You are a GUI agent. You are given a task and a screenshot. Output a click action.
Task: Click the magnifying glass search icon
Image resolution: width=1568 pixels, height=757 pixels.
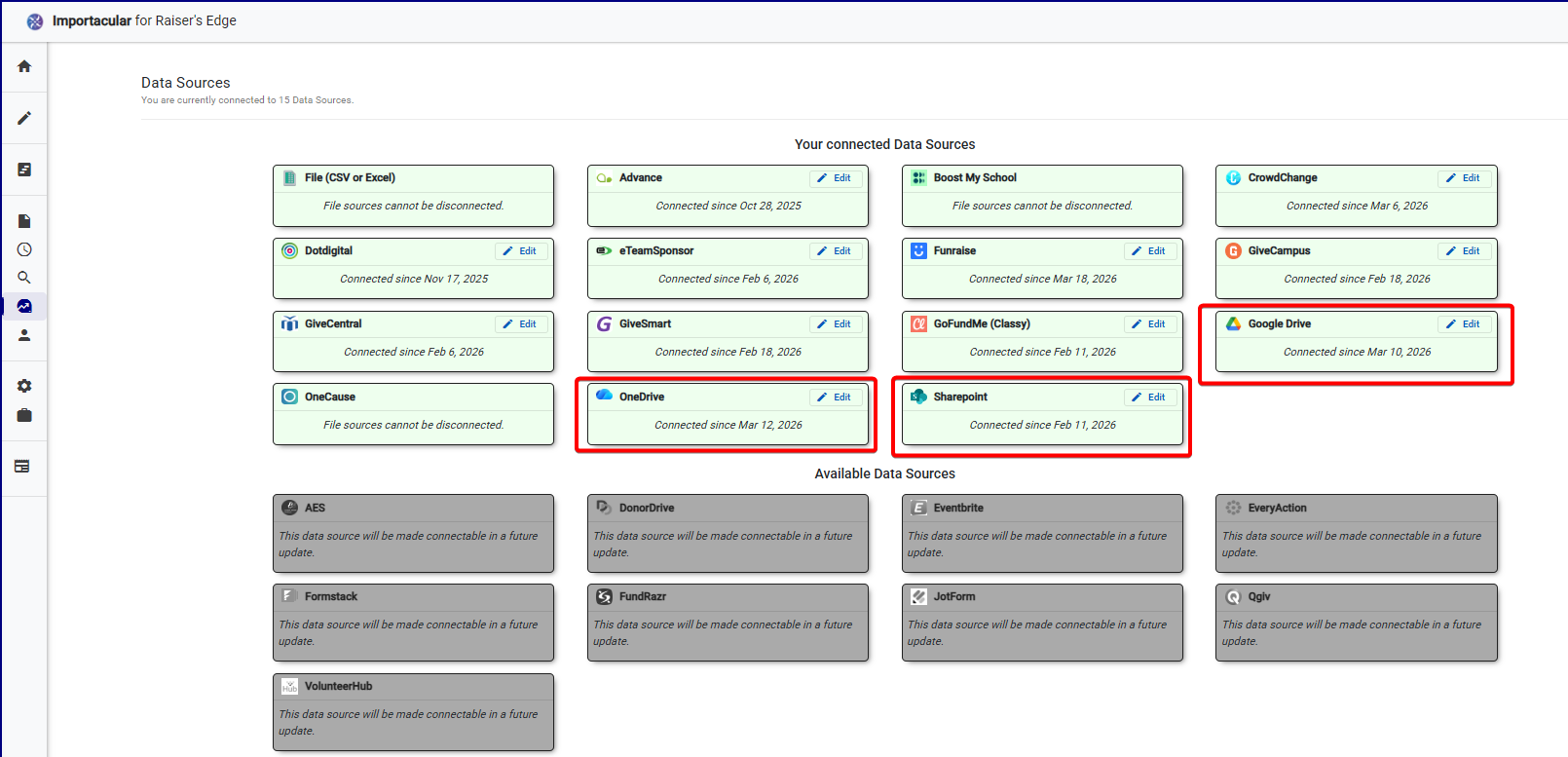click(24, 278)
